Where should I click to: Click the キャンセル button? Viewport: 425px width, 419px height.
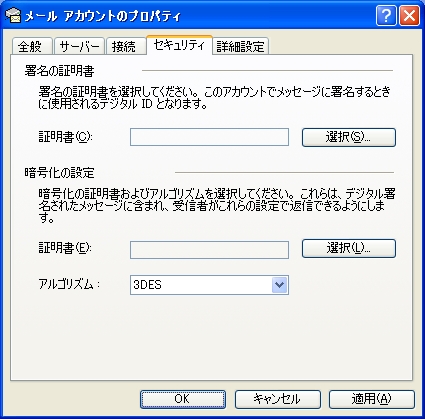pyautogui.click(x=277, y=399)
